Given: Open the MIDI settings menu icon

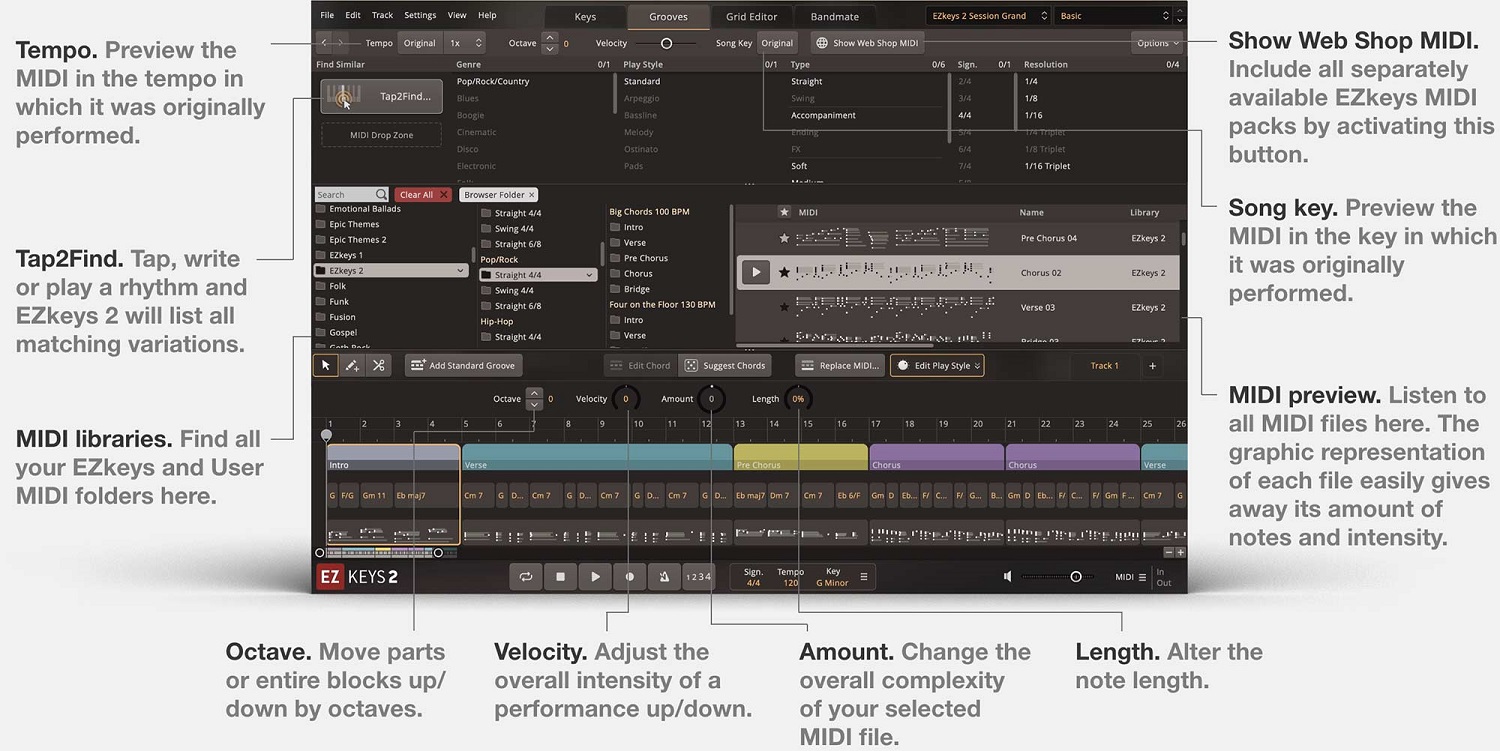Looking at the screenshot, I should 1142,577.
